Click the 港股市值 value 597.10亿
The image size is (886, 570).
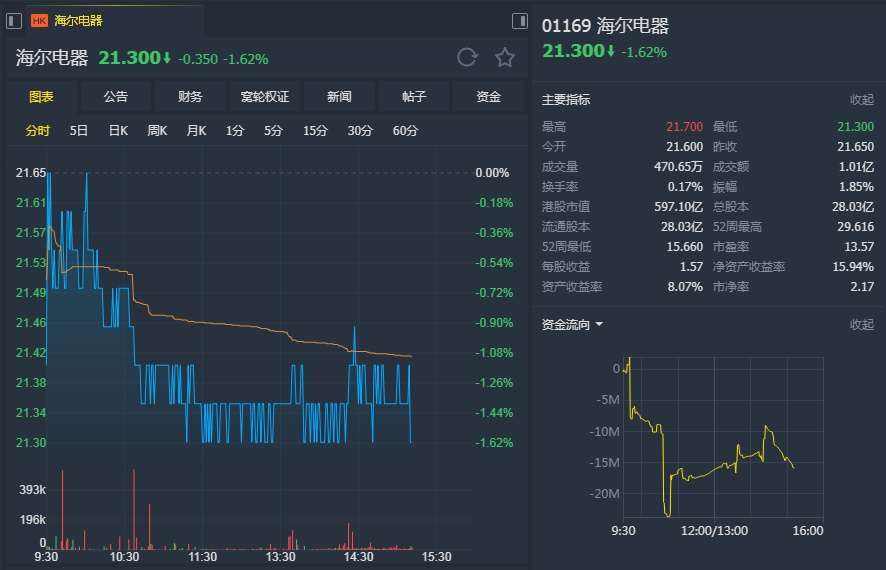point(678,207)
